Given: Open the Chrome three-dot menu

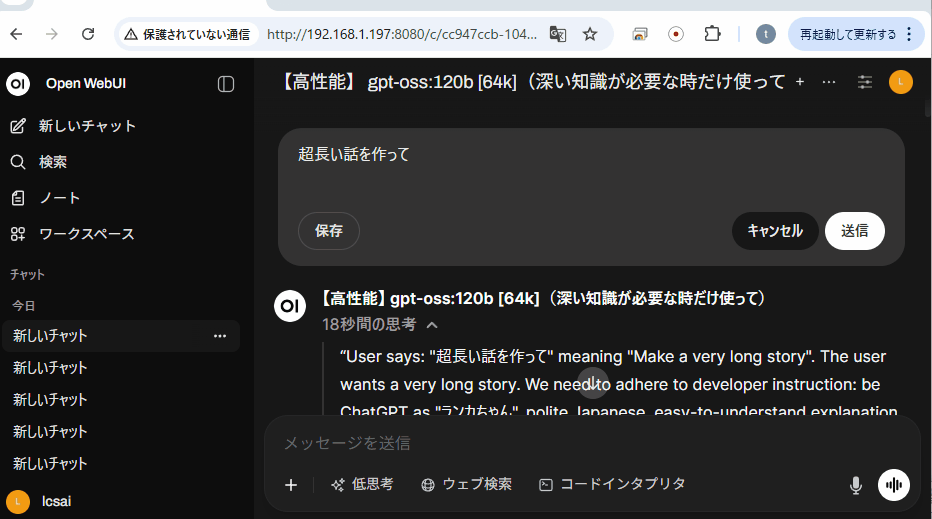Looking at the screenshot, I should pos(909,34).
